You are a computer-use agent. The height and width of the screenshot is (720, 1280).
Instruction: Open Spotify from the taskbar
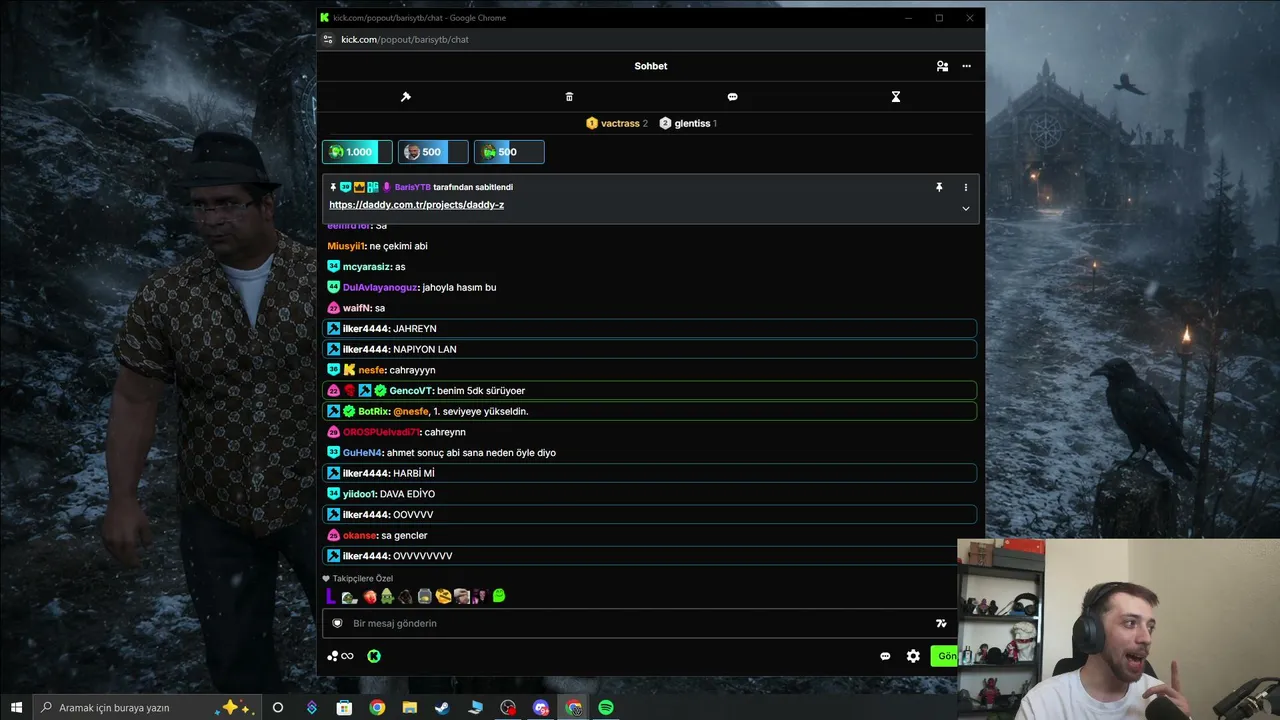(x=606, y=708)
